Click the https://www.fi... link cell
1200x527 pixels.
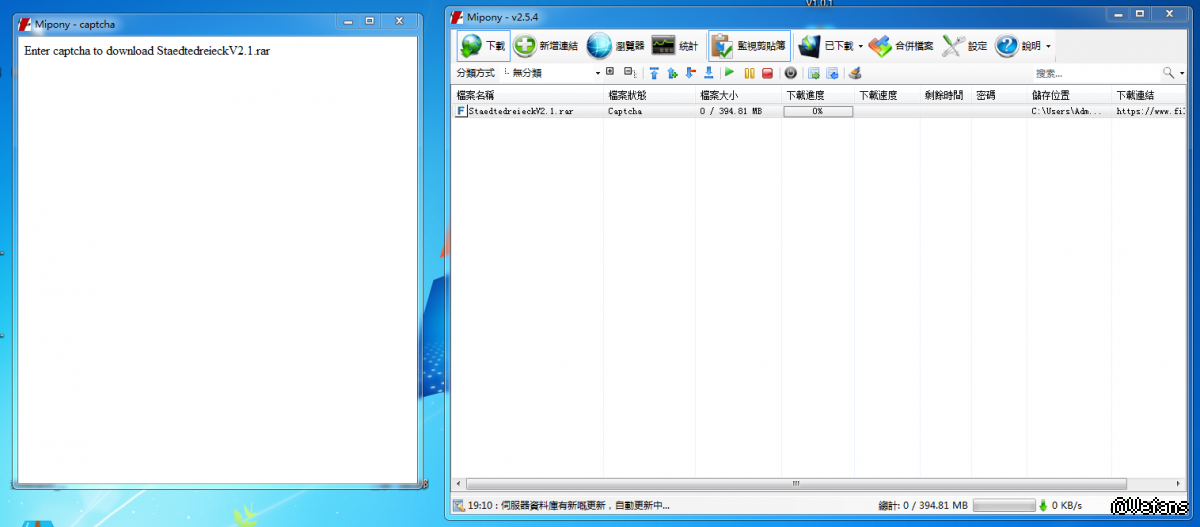coord(1150,111)
